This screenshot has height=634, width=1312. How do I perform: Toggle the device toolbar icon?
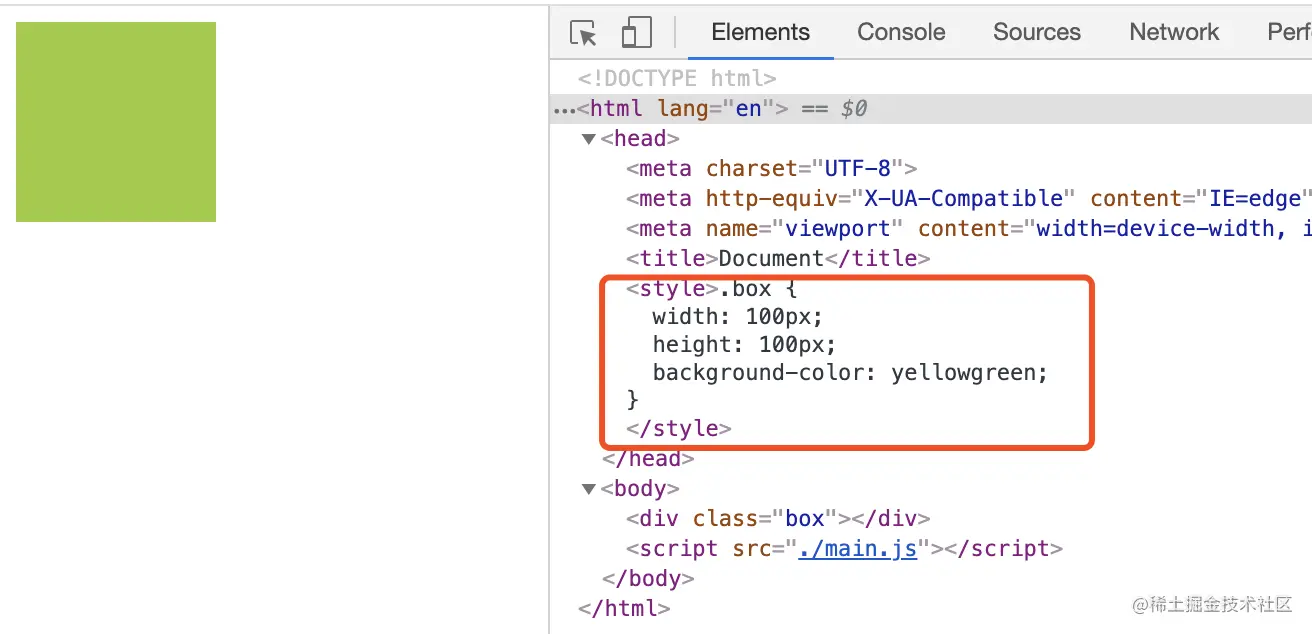636,32
